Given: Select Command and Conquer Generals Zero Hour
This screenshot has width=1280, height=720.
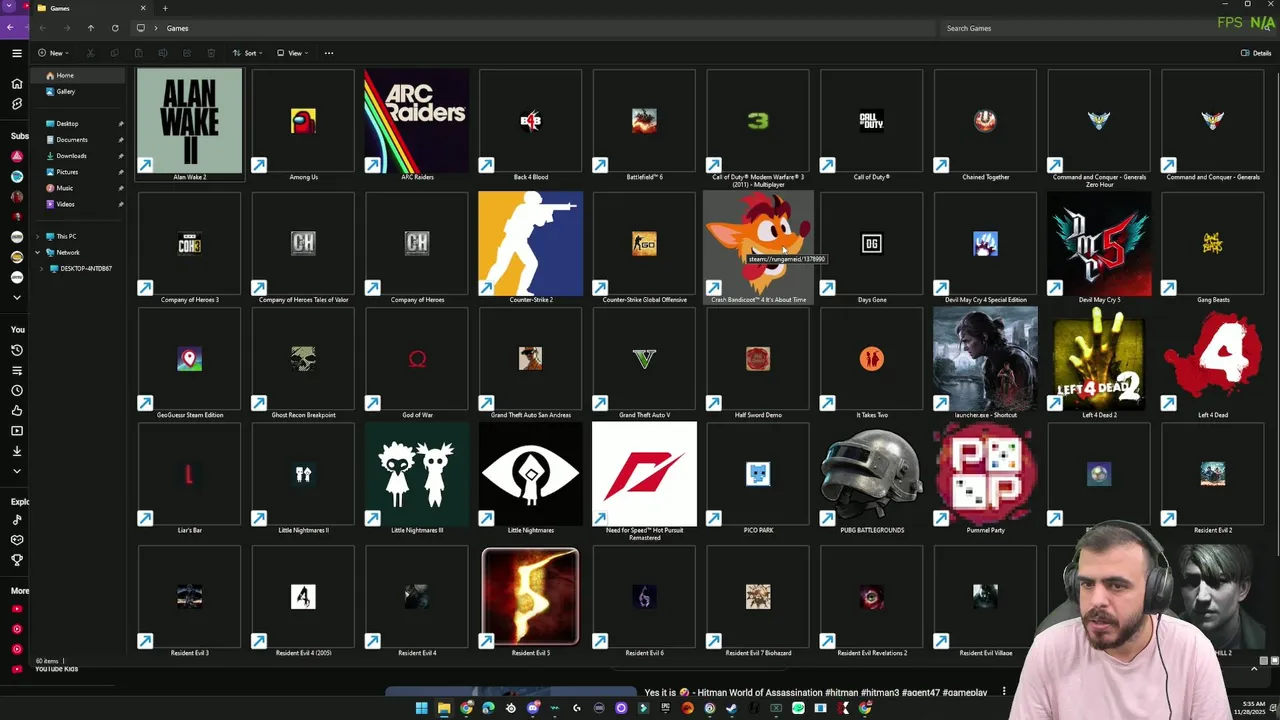Looking at the screenshot, I should pos(1099,128).
